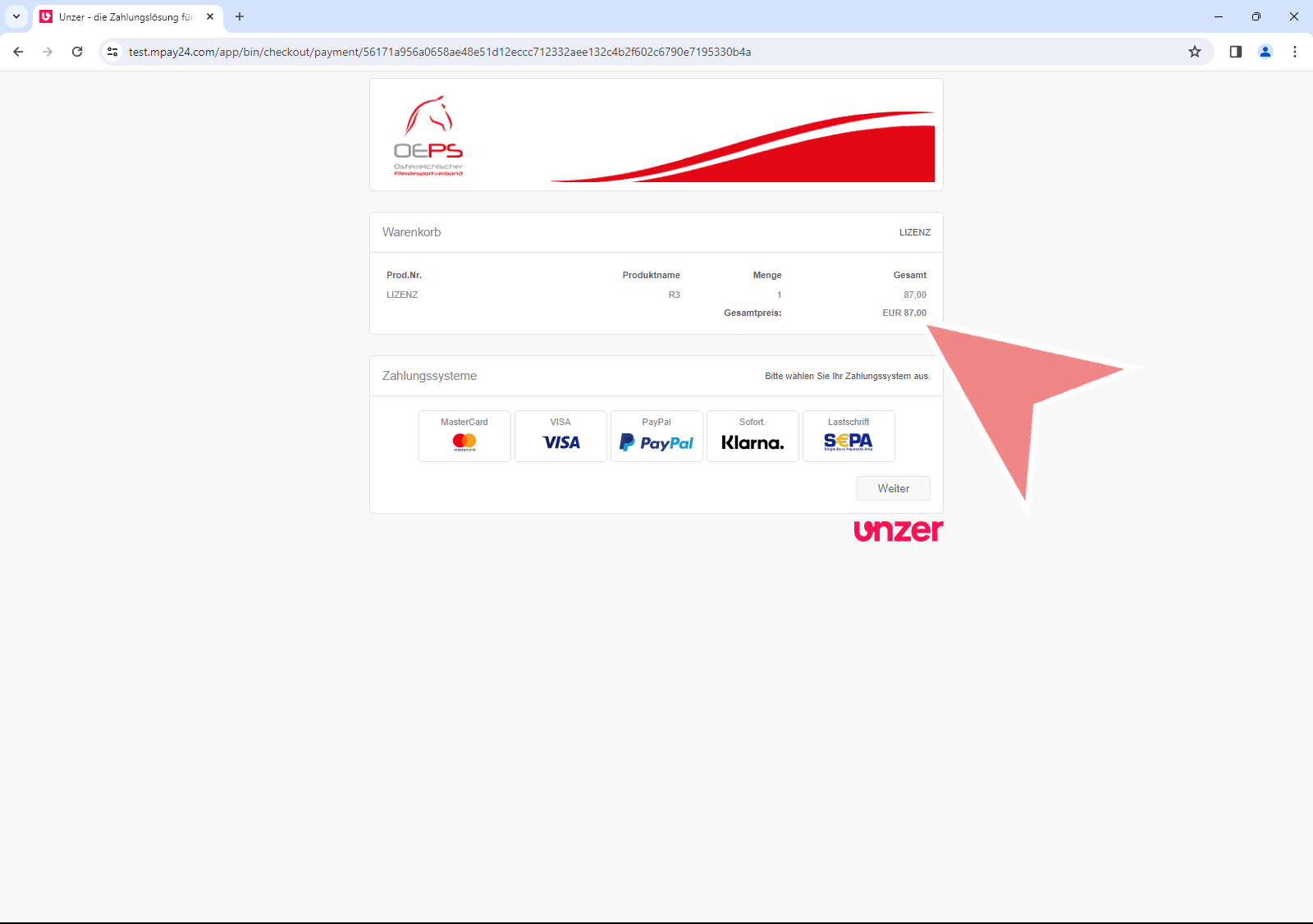Open Chrome profile menu
1313x924 pixels.
coord(1265,52)
